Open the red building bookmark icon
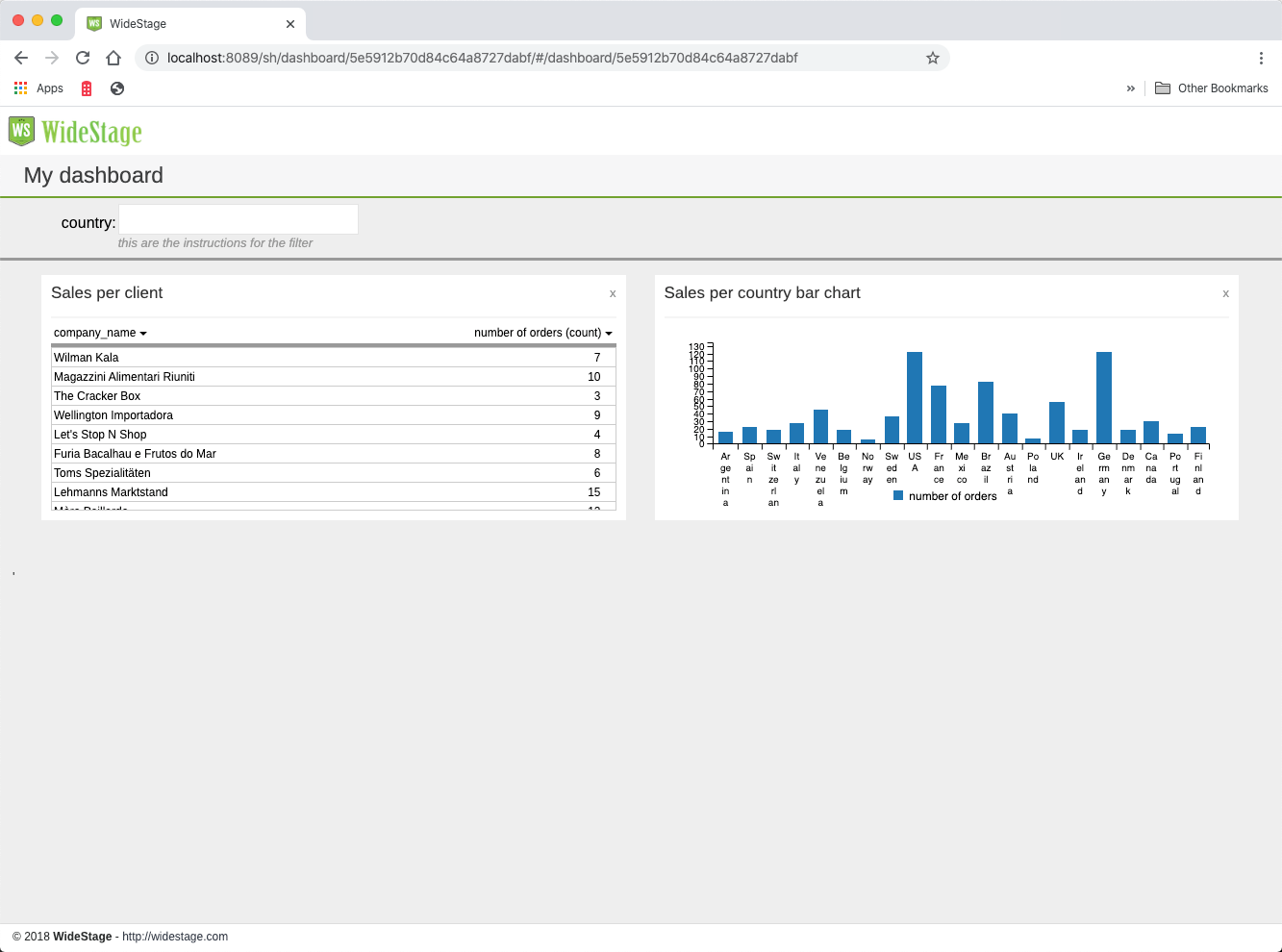The height and width of the screenshot is (952, 1282). pos(87,88)
